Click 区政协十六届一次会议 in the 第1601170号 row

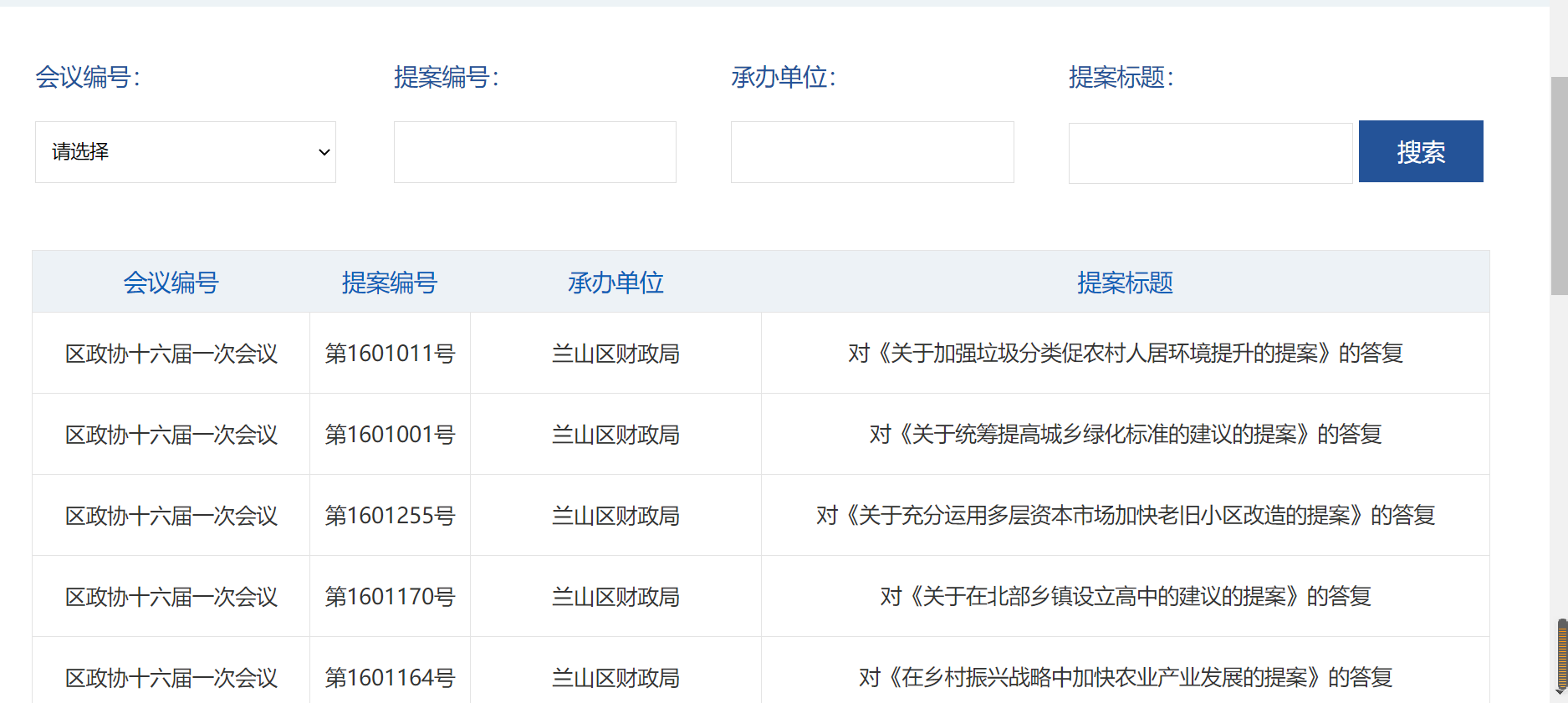[x=171, y=597]
